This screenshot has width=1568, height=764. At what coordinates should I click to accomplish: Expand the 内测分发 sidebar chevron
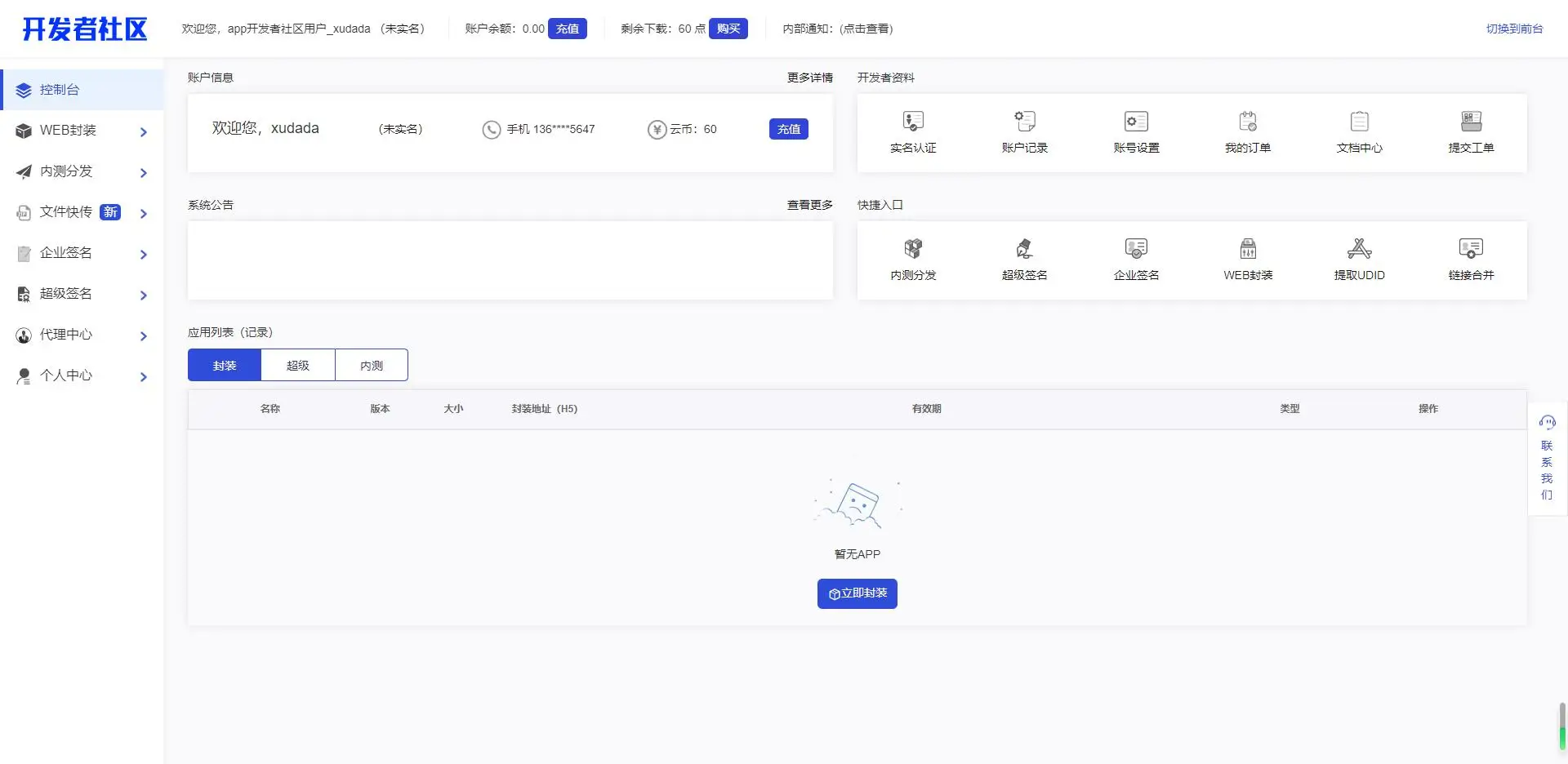point(144,172)
